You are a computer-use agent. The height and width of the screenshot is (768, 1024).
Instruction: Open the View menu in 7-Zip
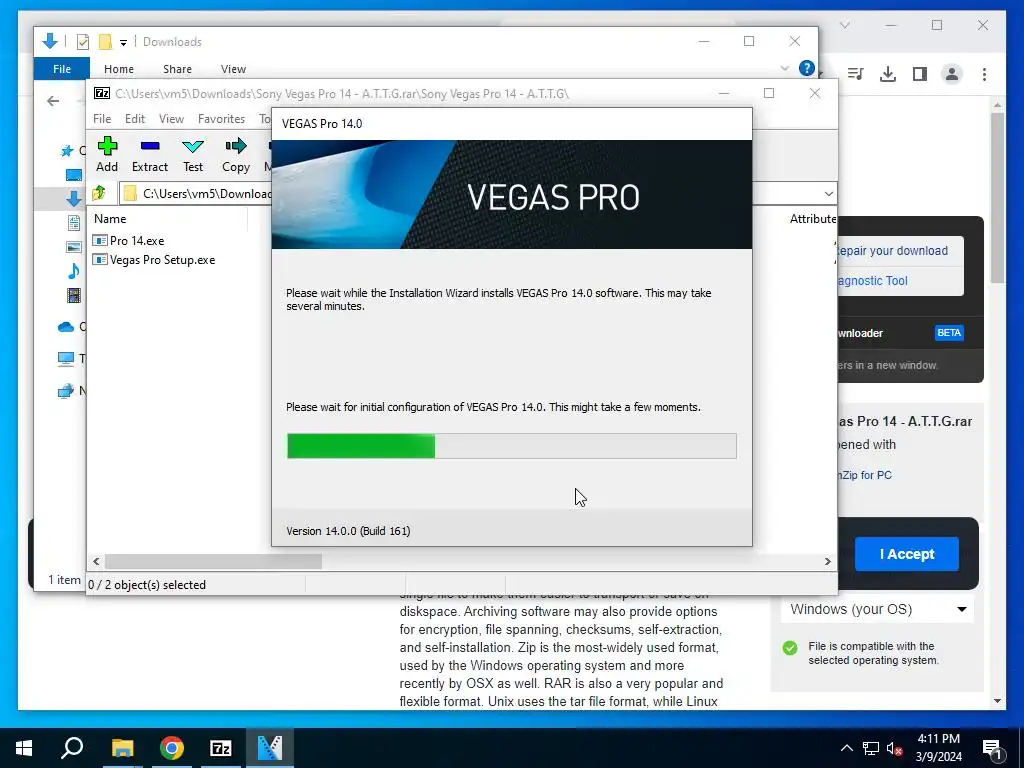171,119
